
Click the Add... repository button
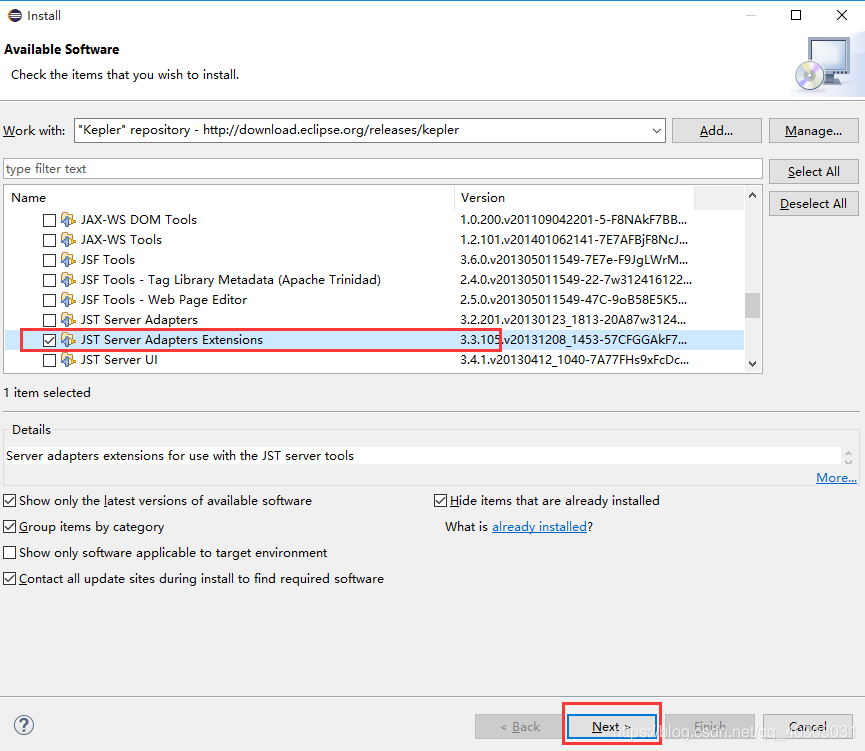717,131
